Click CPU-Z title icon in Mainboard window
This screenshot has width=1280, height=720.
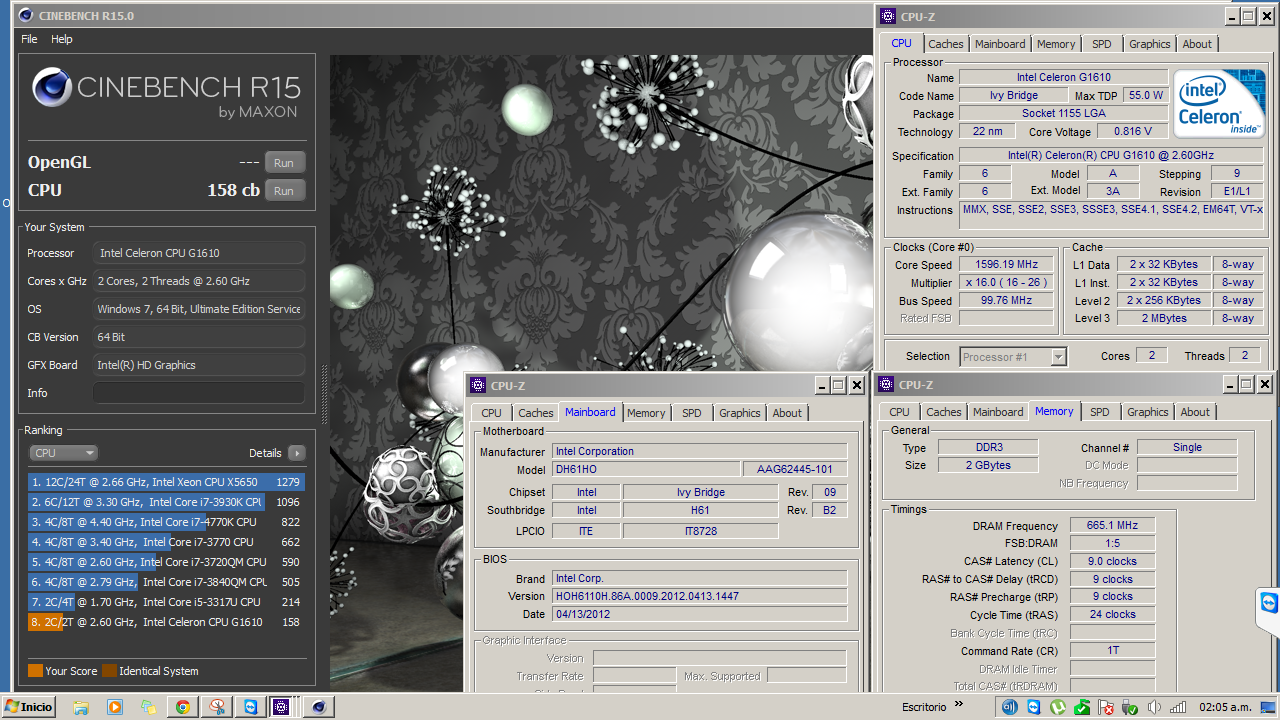click(x=477, y=385)
